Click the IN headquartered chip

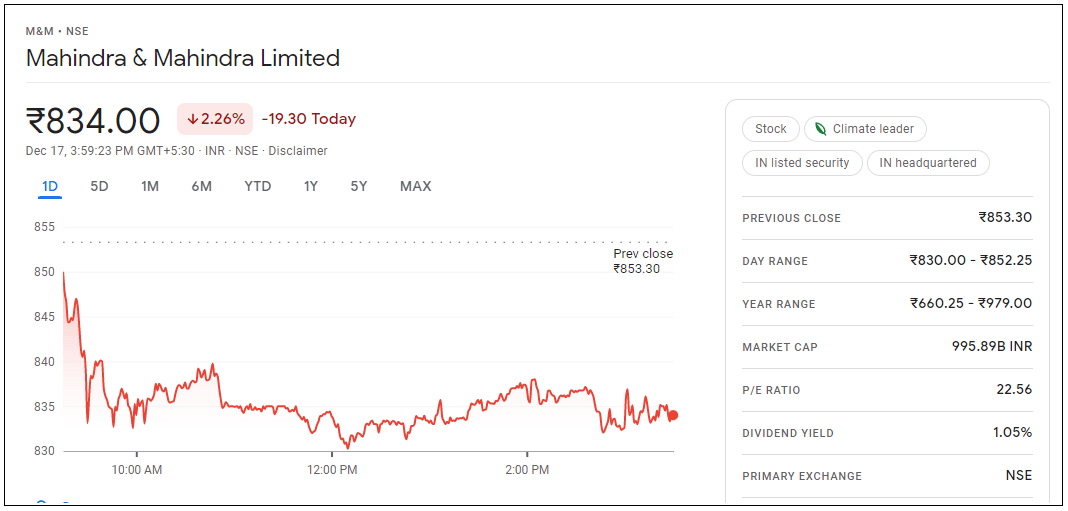click(x=928, y=163)
